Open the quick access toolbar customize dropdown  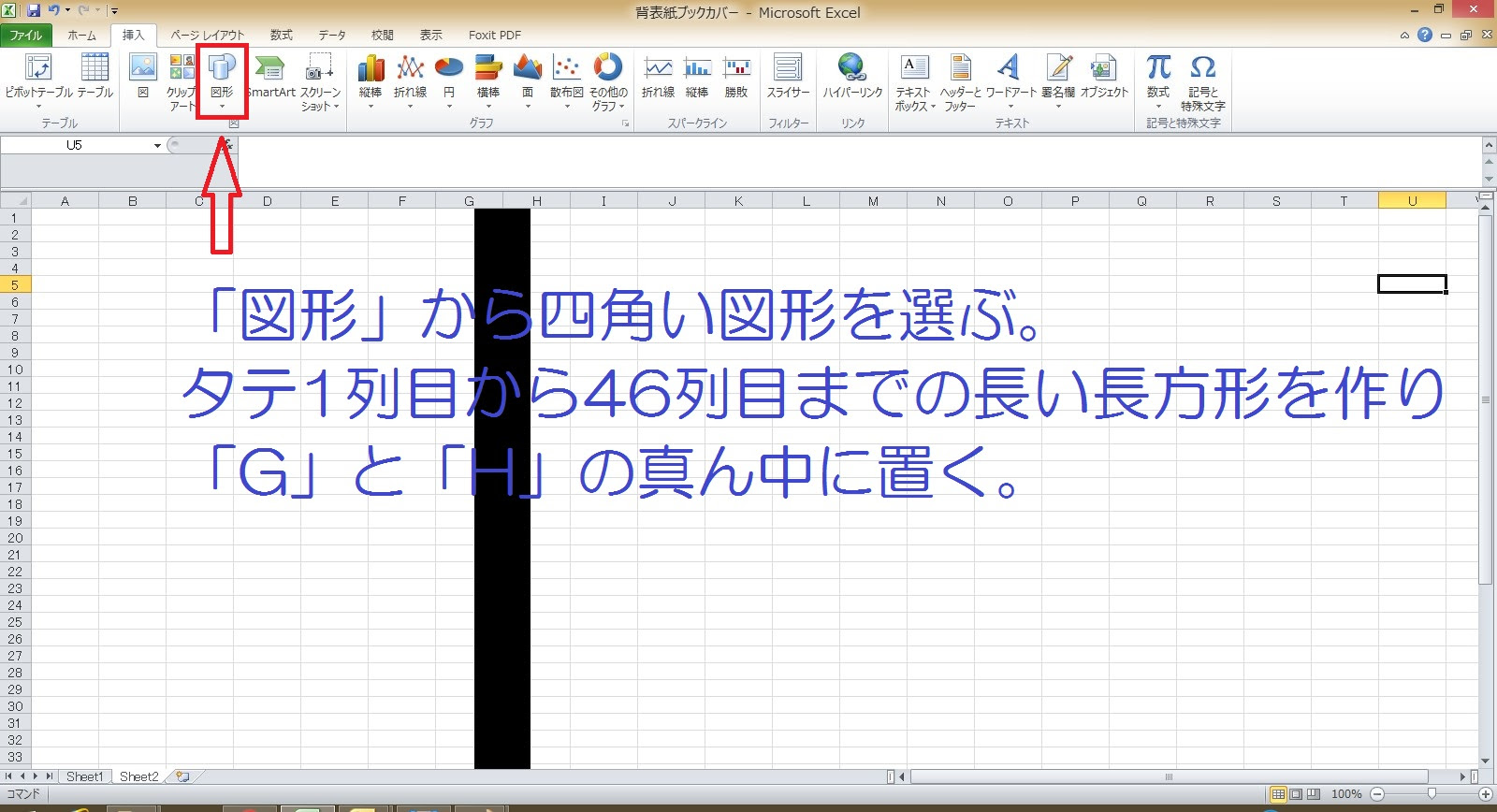pyautogui.click(x=114, y=11)
